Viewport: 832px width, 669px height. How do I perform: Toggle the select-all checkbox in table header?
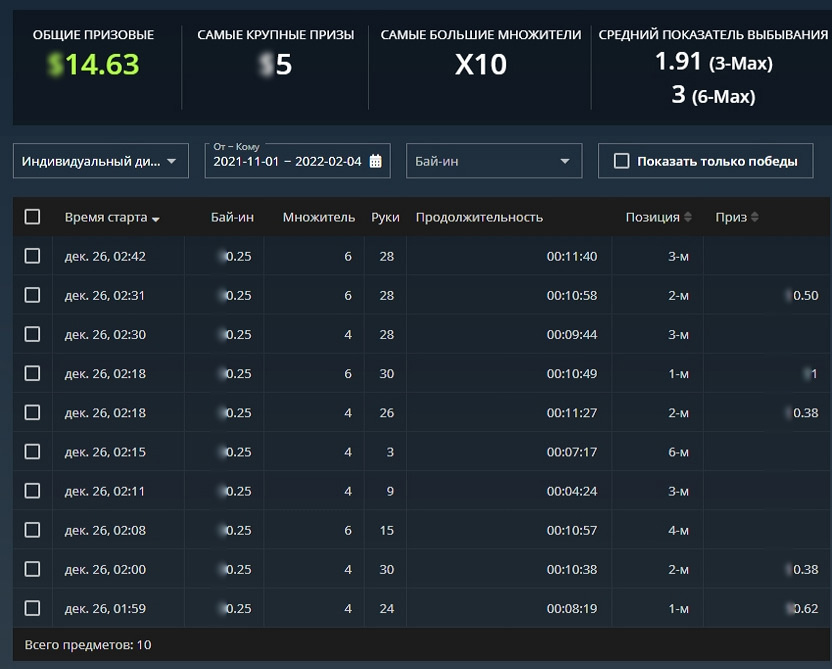(x=32, y=217)
